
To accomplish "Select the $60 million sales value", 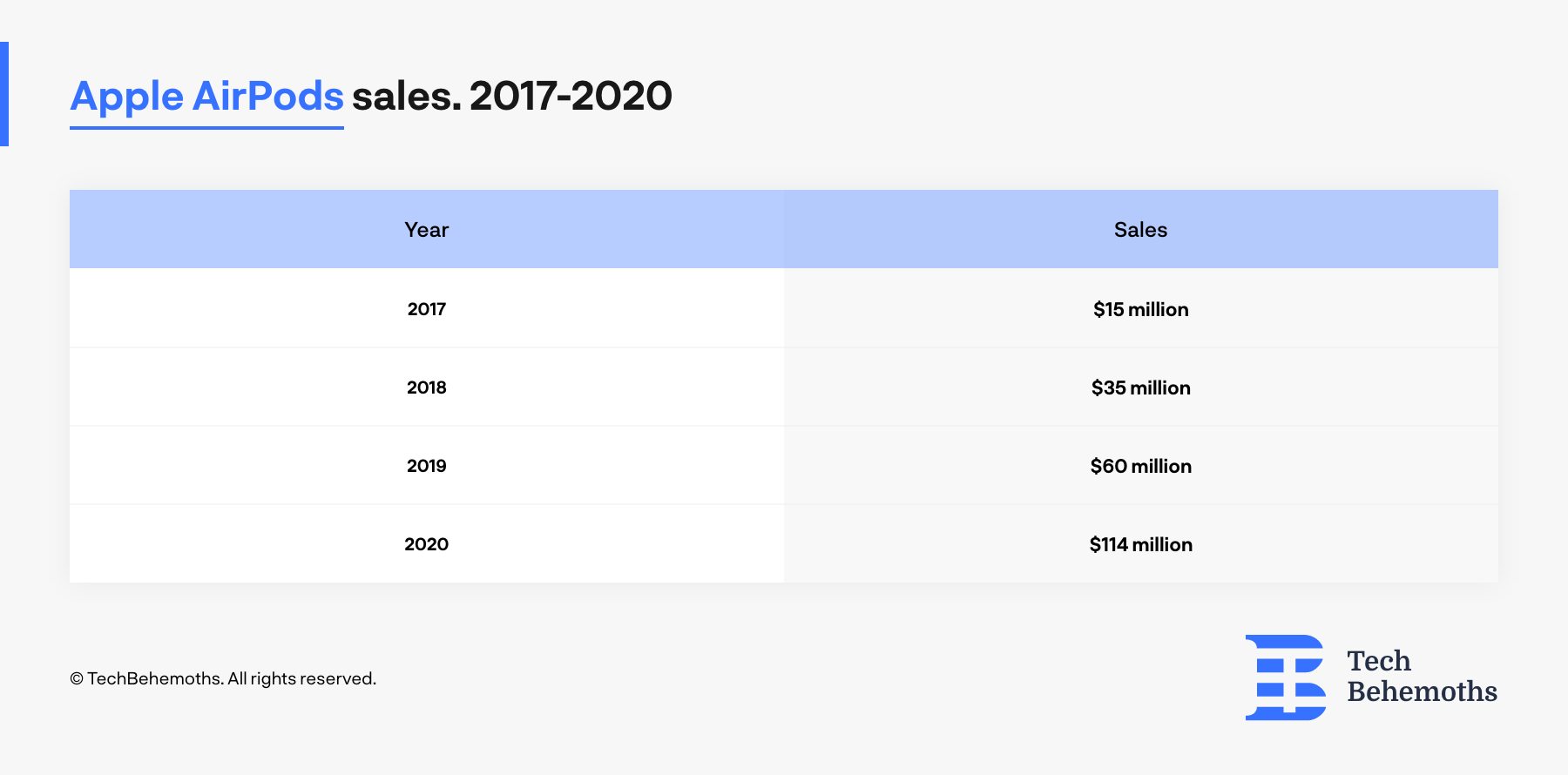I will point(1141,466).
